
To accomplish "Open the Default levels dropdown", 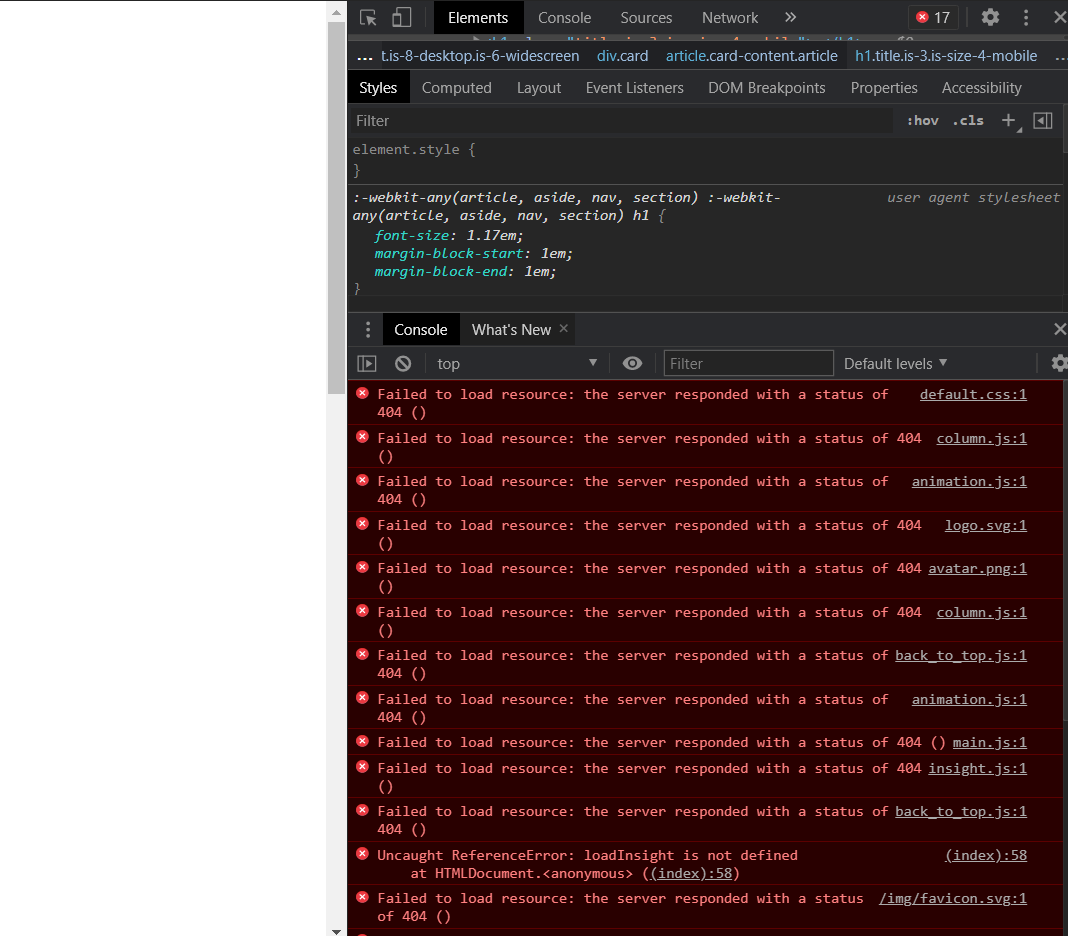I will [x=893, y=363].
